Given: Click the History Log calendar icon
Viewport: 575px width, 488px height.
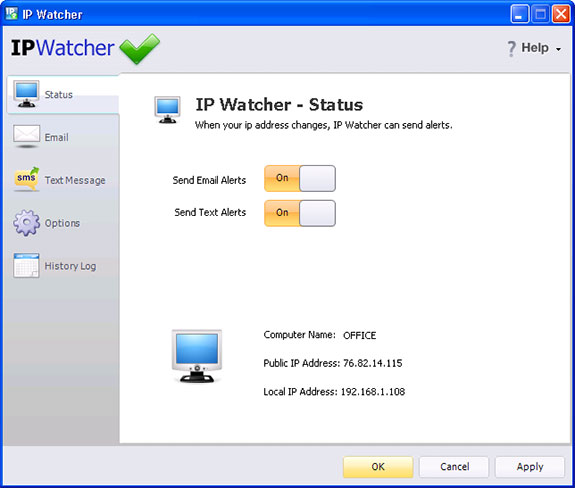Looking at the screenshot, I should click(26, 265).
